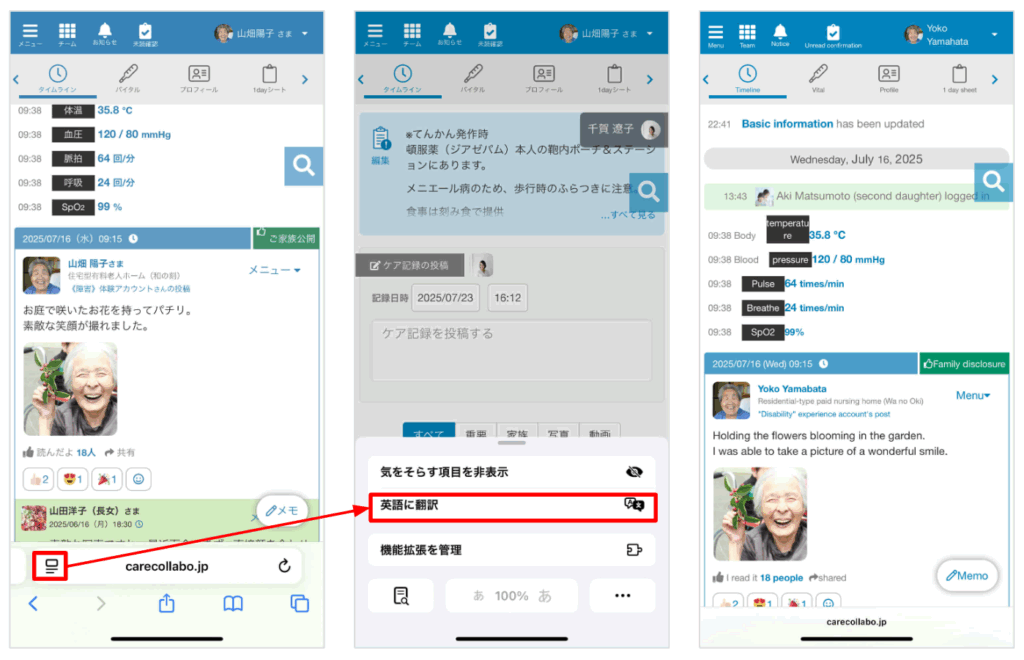1024x660 pixels.
Task: Open the post's メニュー dropdown on left phone
Action: click(x=274, y=270)
